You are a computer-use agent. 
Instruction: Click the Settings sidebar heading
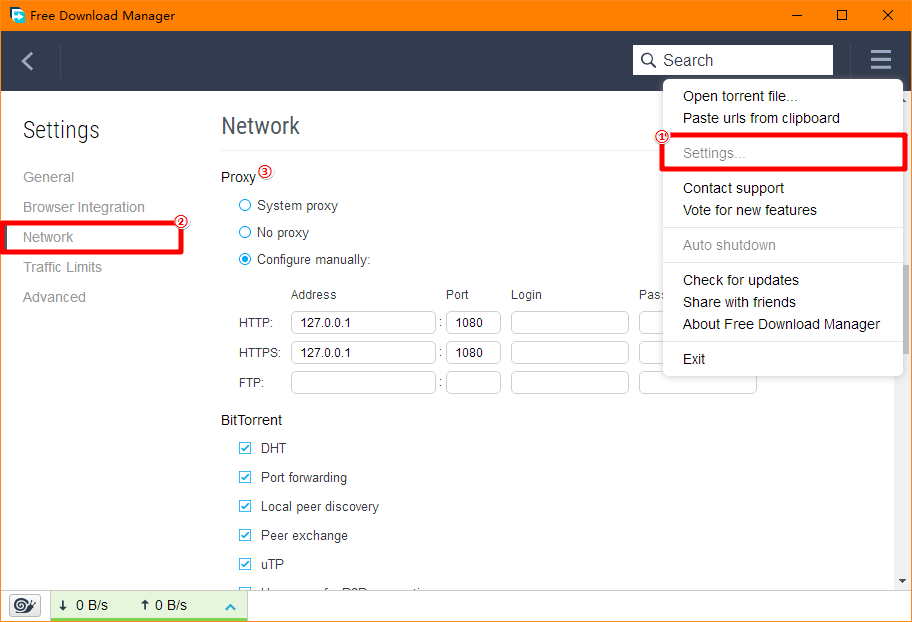[x=61, y=130]
